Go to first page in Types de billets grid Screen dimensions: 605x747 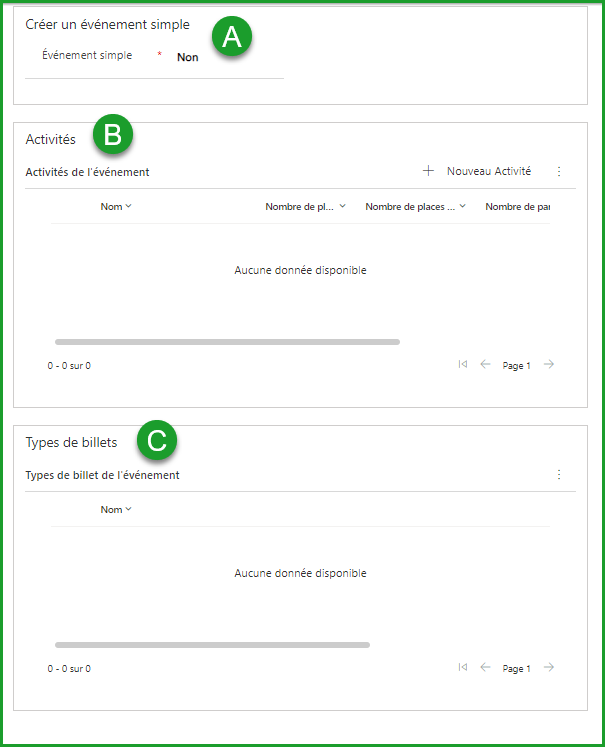pyautogui.click(x=462, y=668)
